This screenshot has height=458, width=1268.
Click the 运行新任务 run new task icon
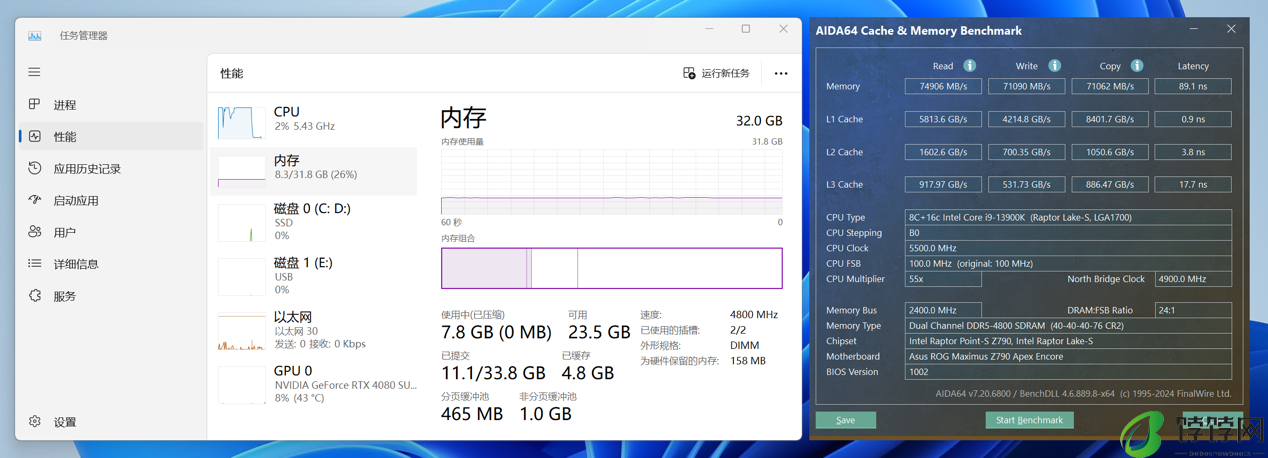[689, 73]
